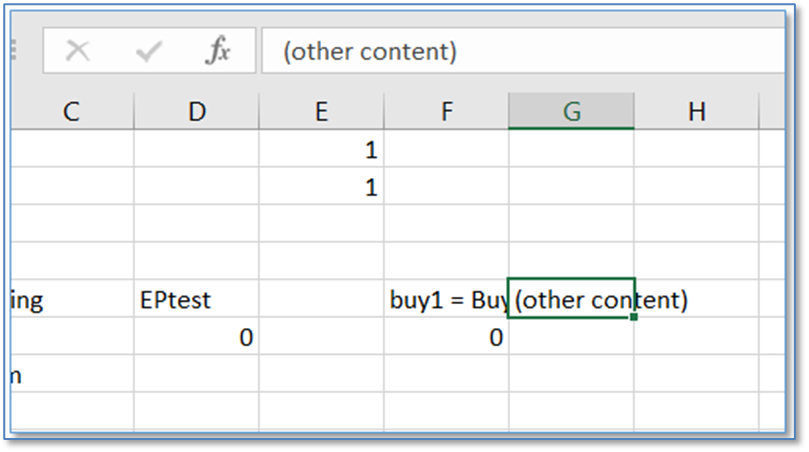Select column H header
The height and width of the screenshot is (452, 809).
[696, 112]
